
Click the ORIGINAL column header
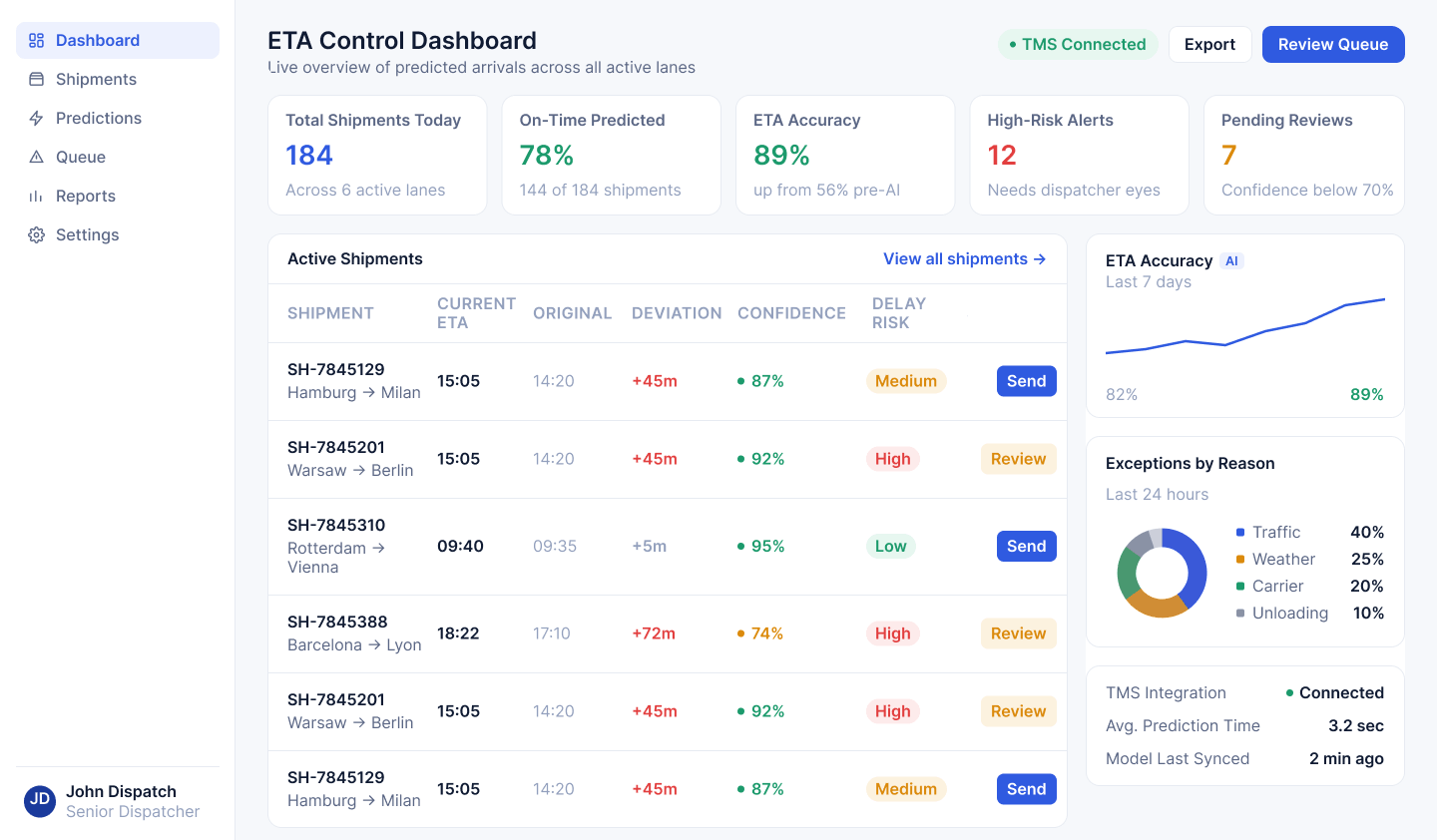click(572, 313)
